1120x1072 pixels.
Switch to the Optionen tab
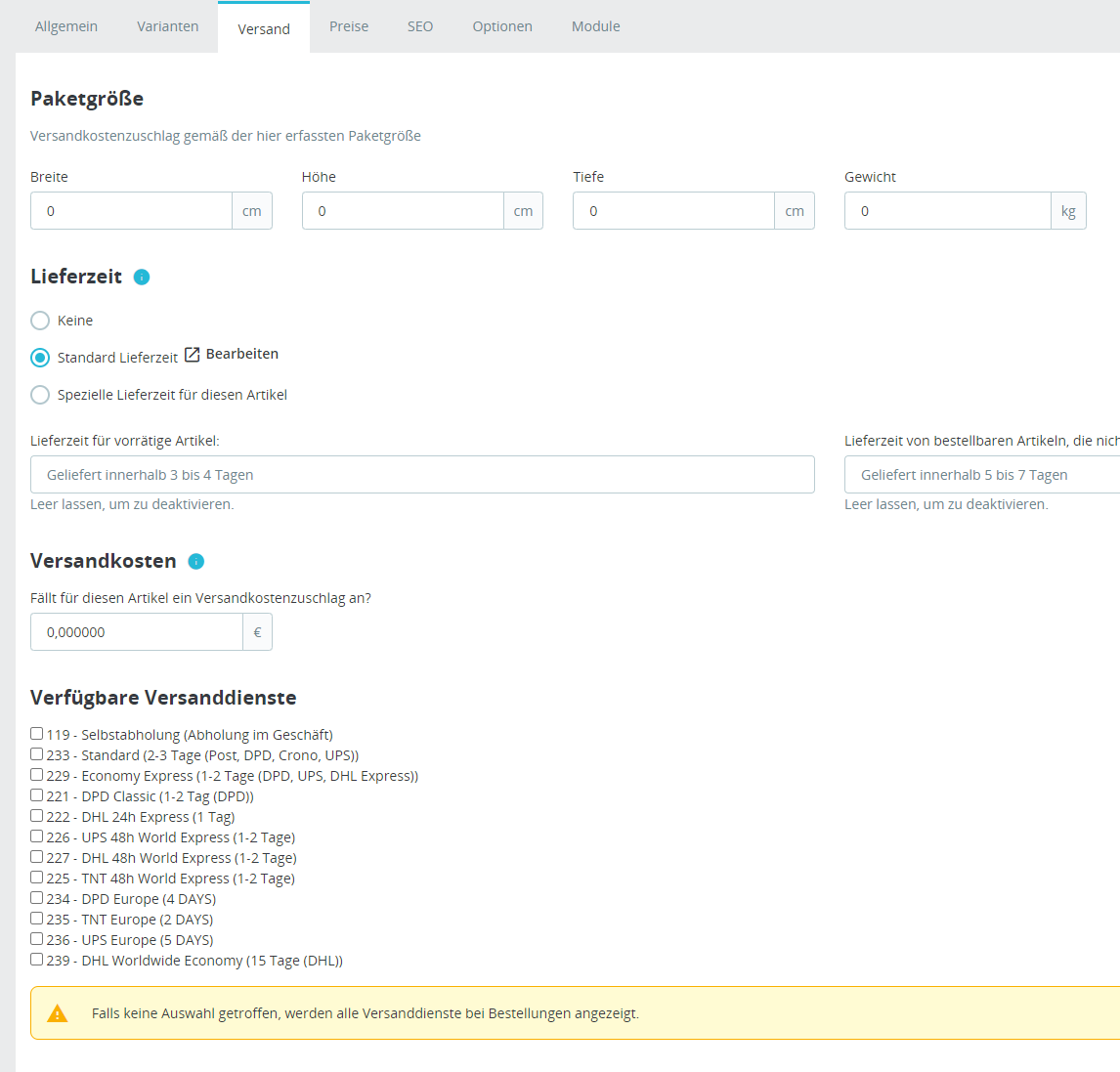[502, 26]
